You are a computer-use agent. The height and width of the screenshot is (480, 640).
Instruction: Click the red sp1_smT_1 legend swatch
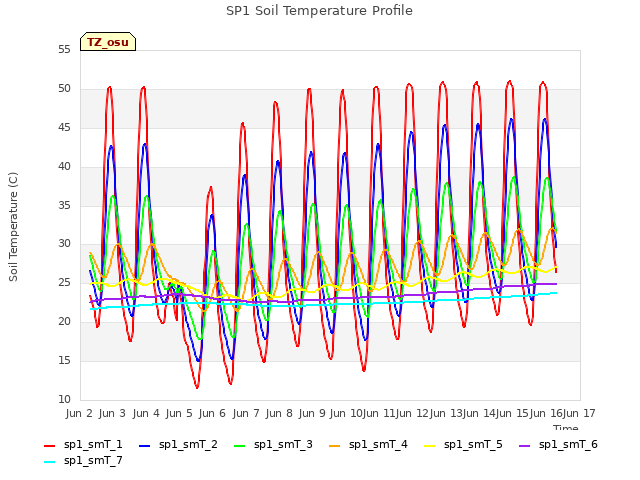point(49,446)
